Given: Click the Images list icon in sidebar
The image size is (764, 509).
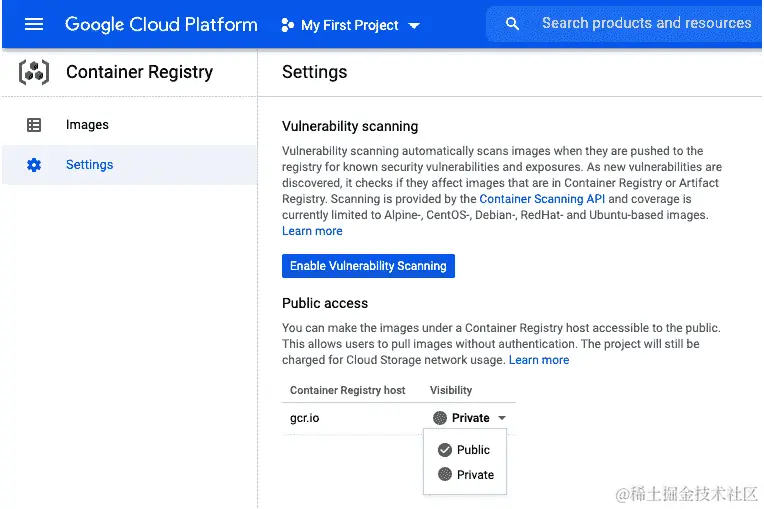Looking at the screenshot, I should [34, 125].
